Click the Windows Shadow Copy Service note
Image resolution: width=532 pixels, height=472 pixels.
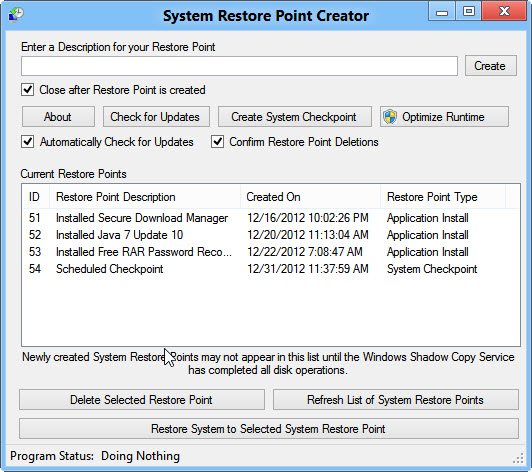(268, 363)
